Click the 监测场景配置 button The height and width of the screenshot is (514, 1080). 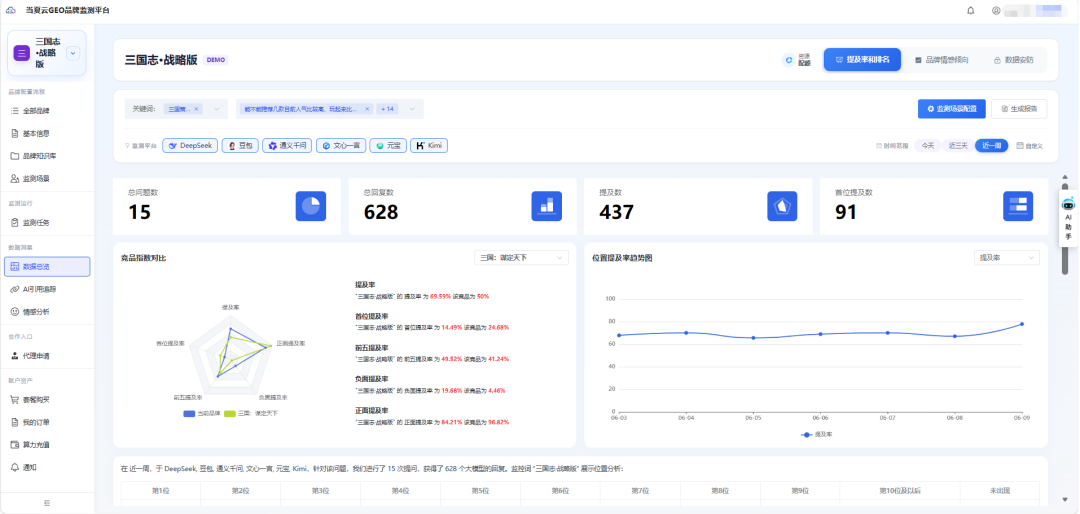tap(951, 109)
